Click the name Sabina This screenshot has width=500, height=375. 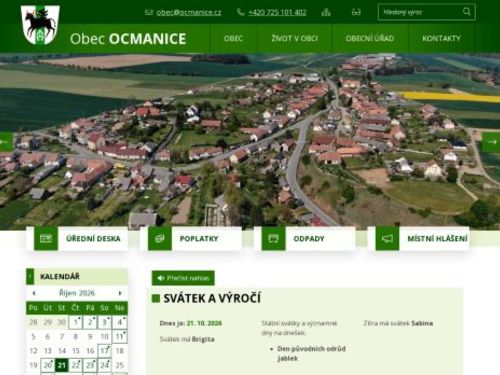[422, 323]
